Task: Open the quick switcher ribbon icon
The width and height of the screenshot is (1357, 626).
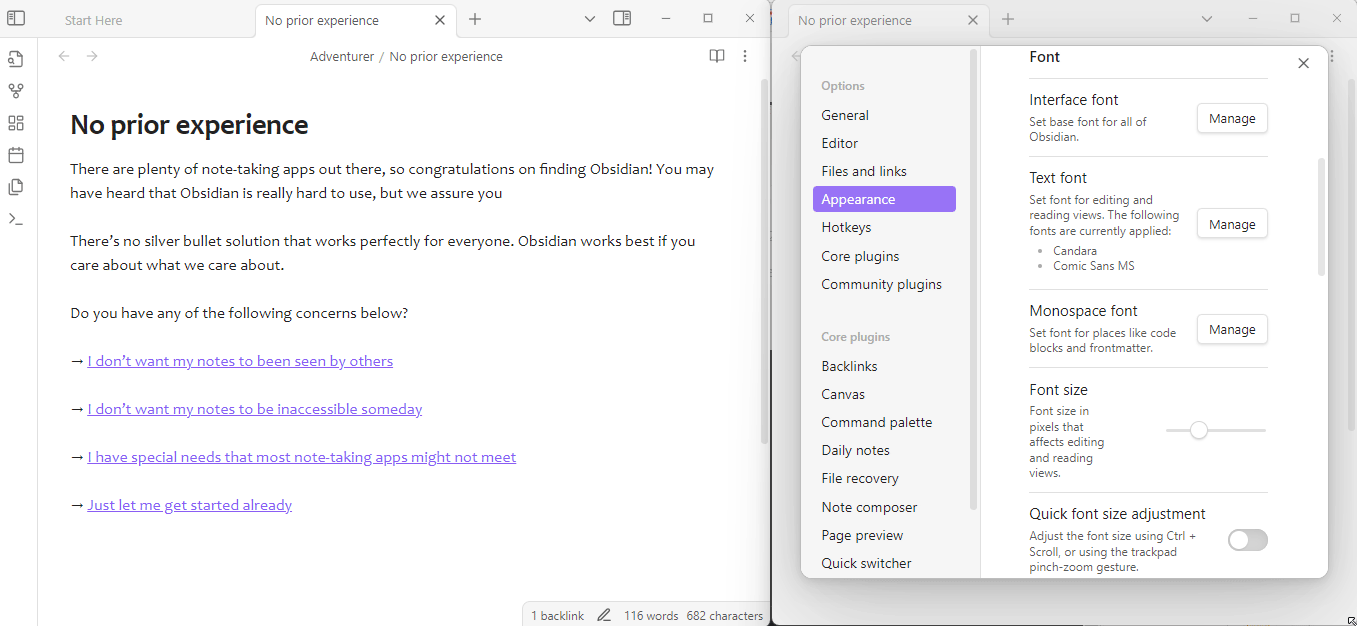Action: 16,59
